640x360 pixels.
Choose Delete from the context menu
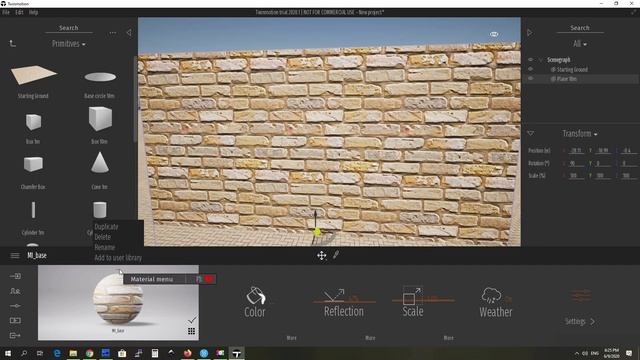[102, 237]
